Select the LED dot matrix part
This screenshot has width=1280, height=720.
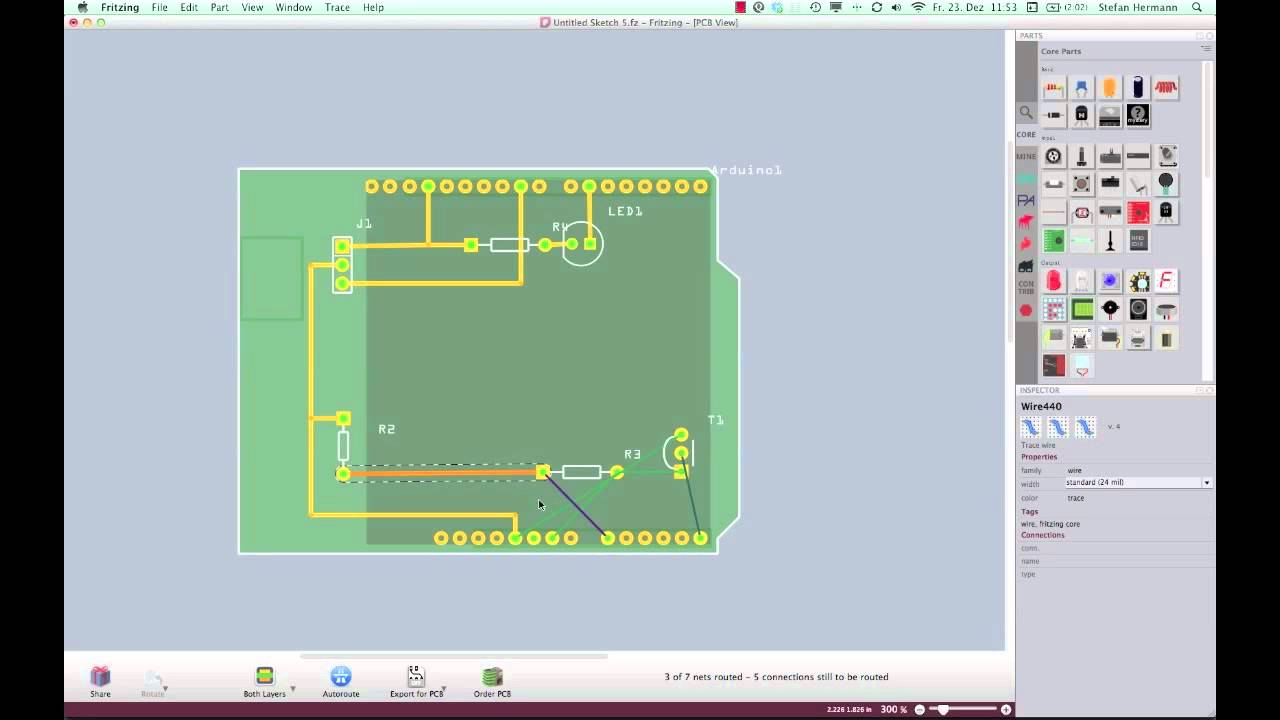coord(1053,310)
